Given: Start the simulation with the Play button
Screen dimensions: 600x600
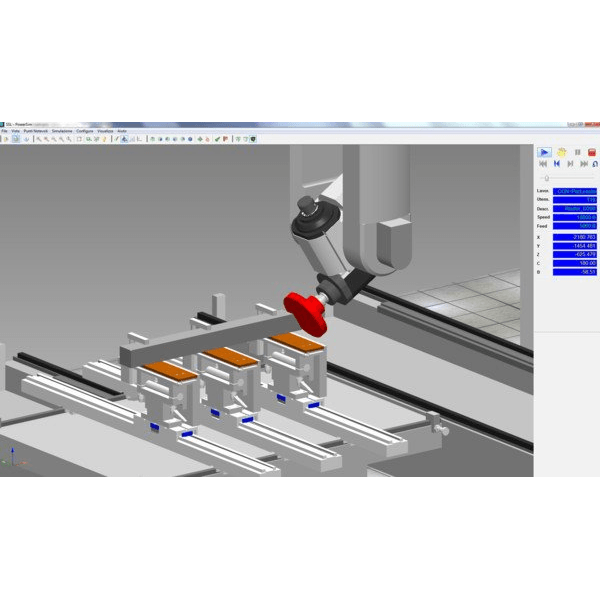Looking at the screenshot, I should (544, 152).
